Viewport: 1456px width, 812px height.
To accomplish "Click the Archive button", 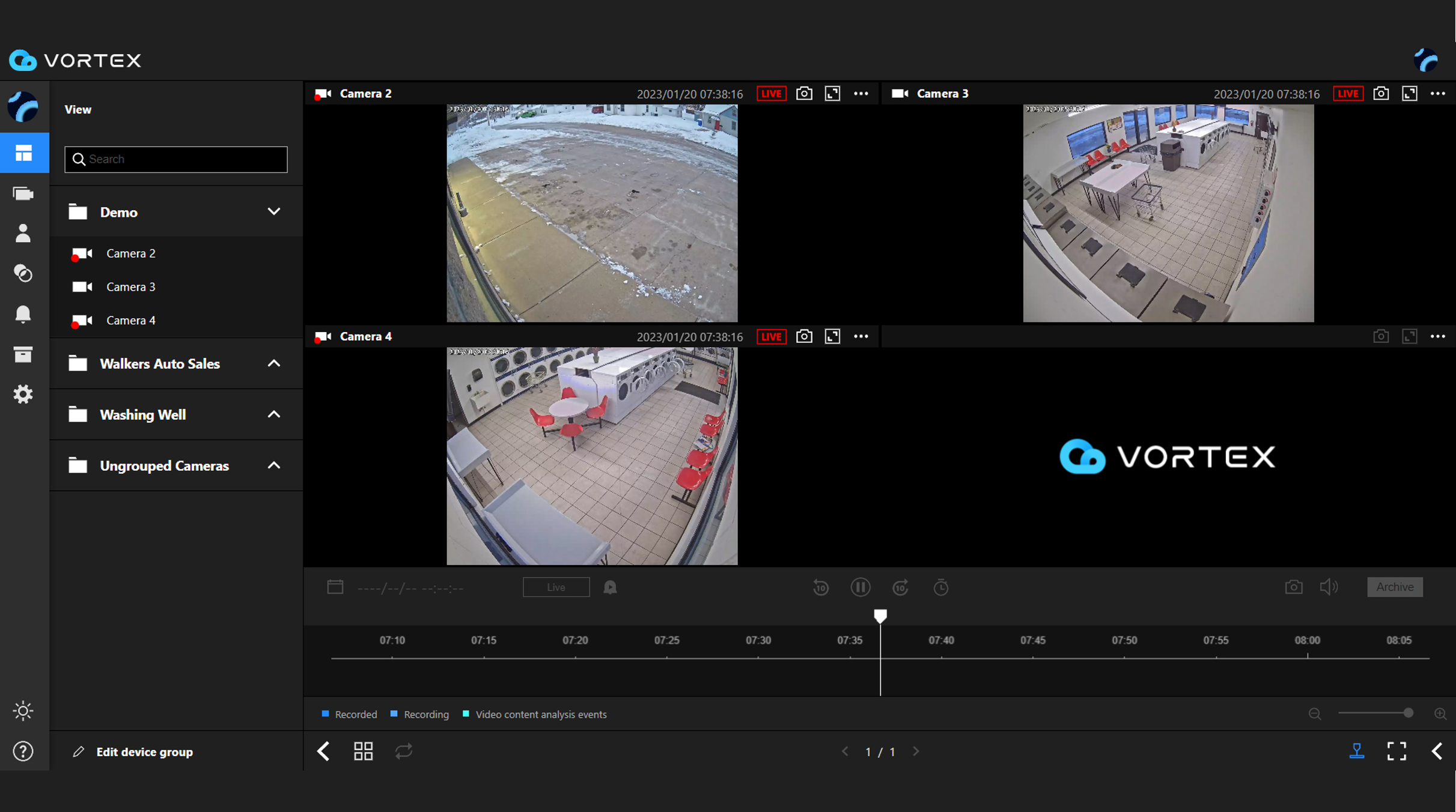I will point(1395,587).
